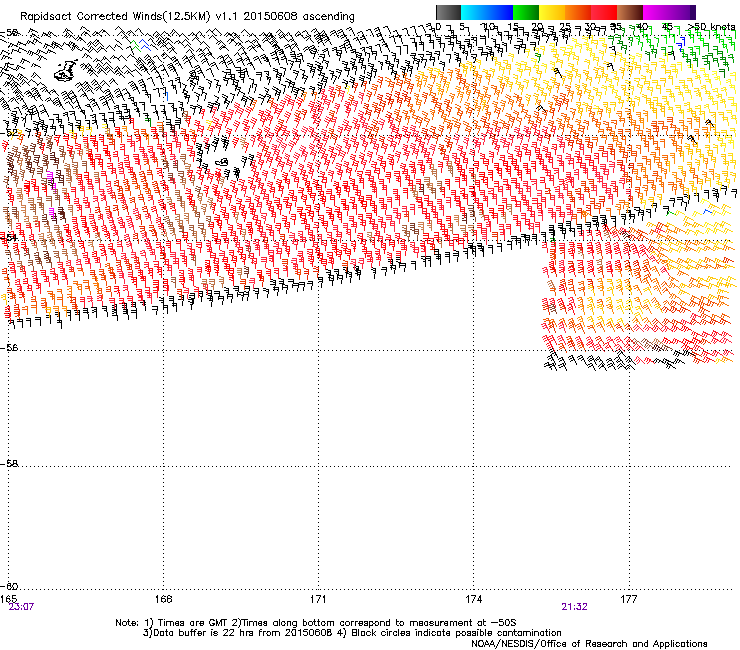740x650 pixels.
Task: Click the 177 longitude label
Action: 629,599
